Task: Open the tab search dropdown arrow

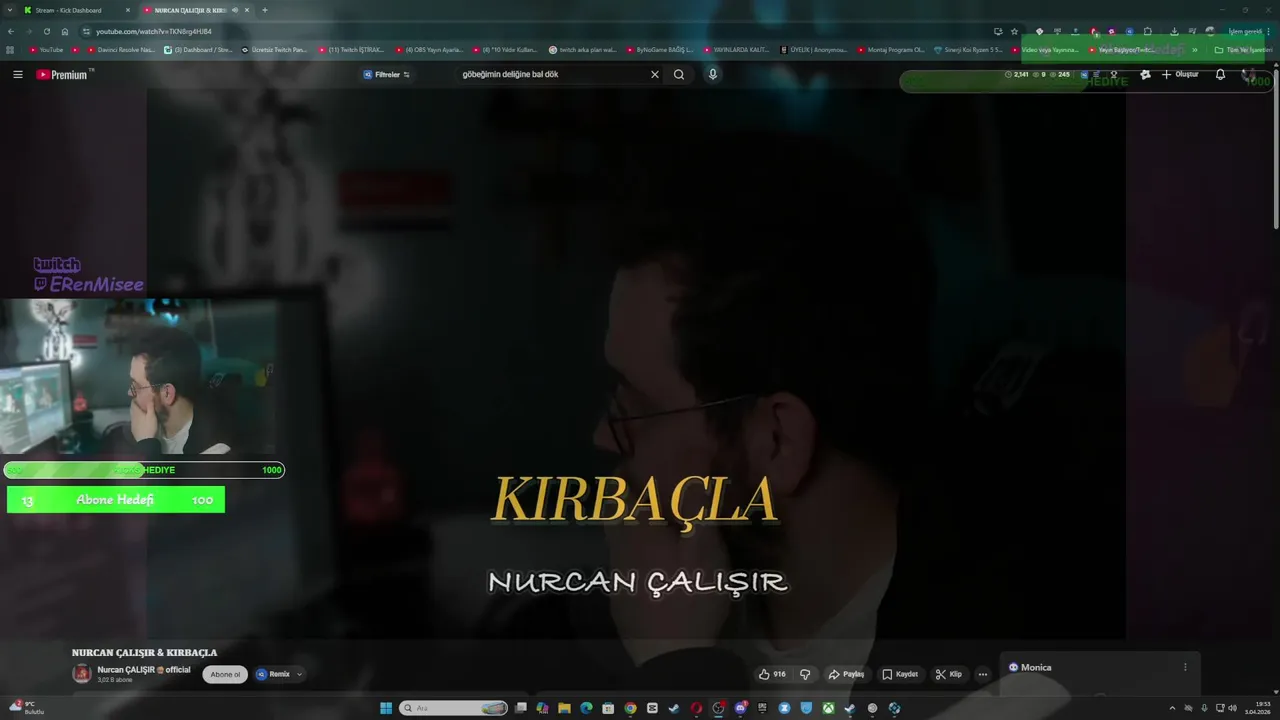Action: click(9, 10)
